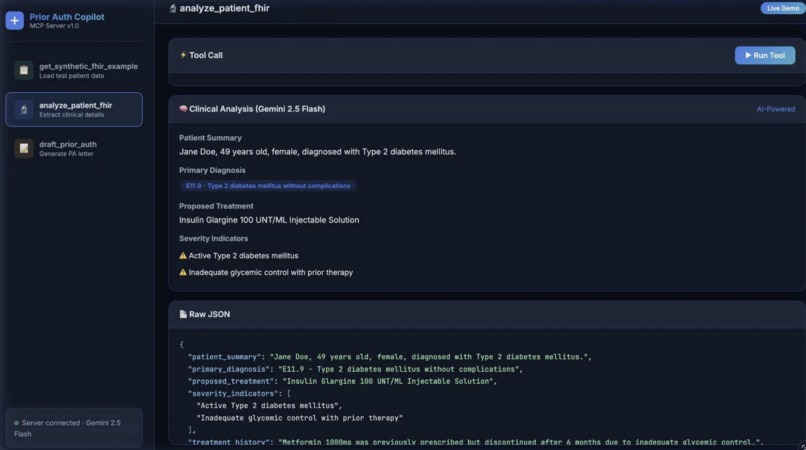The width and height of the screenshot is (806, 450).
Task: Click the treatment_history line in Raw JSON
Action: pyautogui.click(x=476, y=442)
